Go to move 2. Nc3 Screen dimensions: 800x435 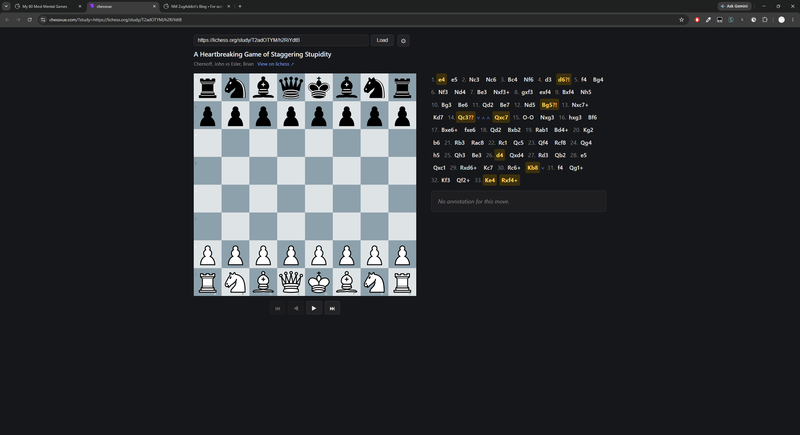(474, 80)
